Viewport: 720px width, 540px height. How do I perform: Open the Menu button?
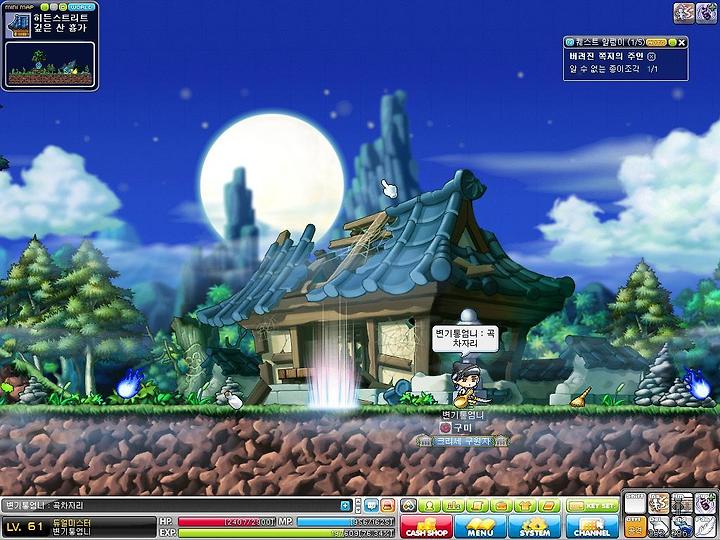coord(480,527)
